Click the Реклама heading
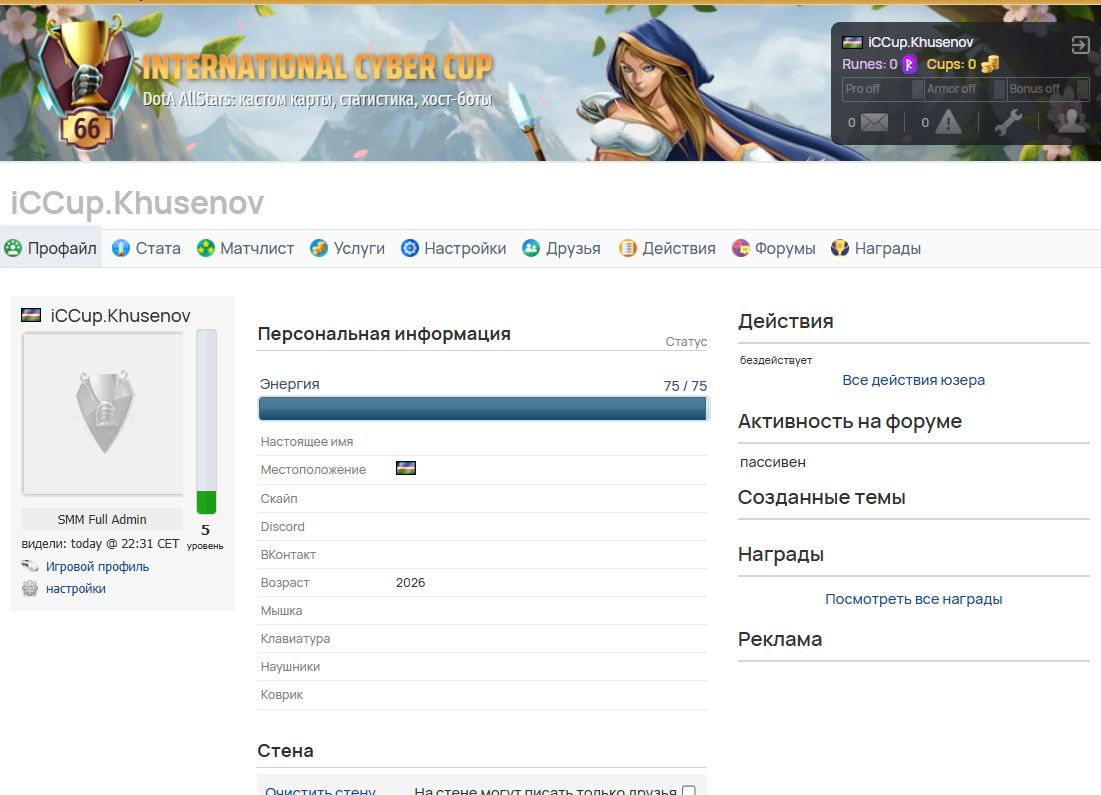Image resolution: width=1101 pixels, height=795 pixels. (x=780, y=639)
